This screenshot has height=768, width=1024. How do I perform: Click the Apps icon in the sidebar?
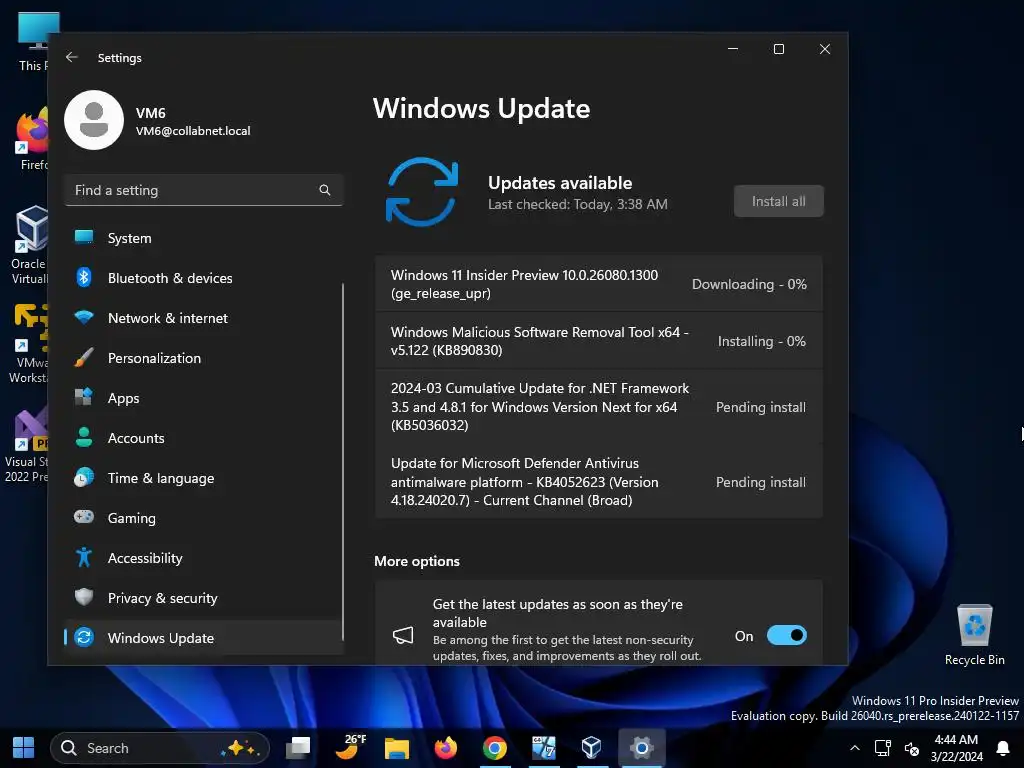tap(84, 397)
